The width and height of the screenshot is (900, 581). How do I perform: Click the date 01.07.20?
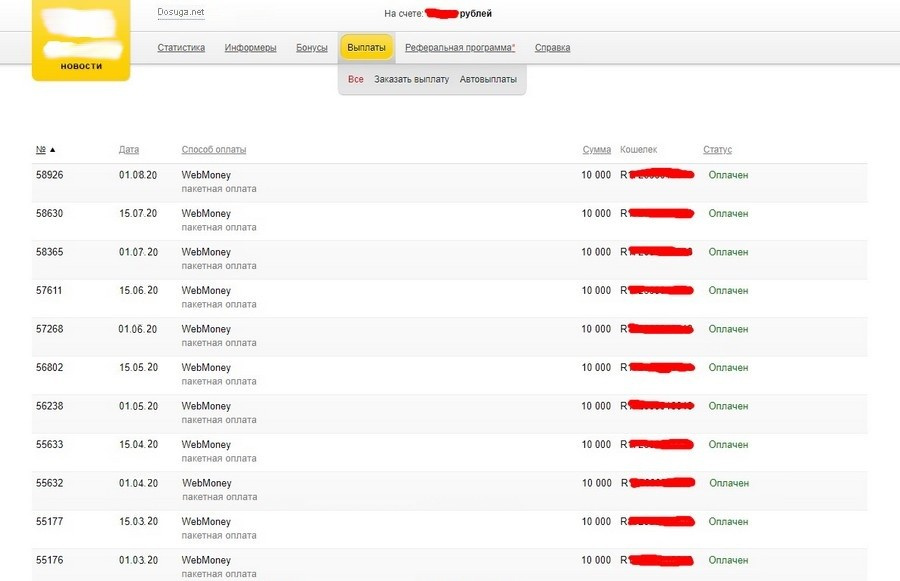point(138,251)
